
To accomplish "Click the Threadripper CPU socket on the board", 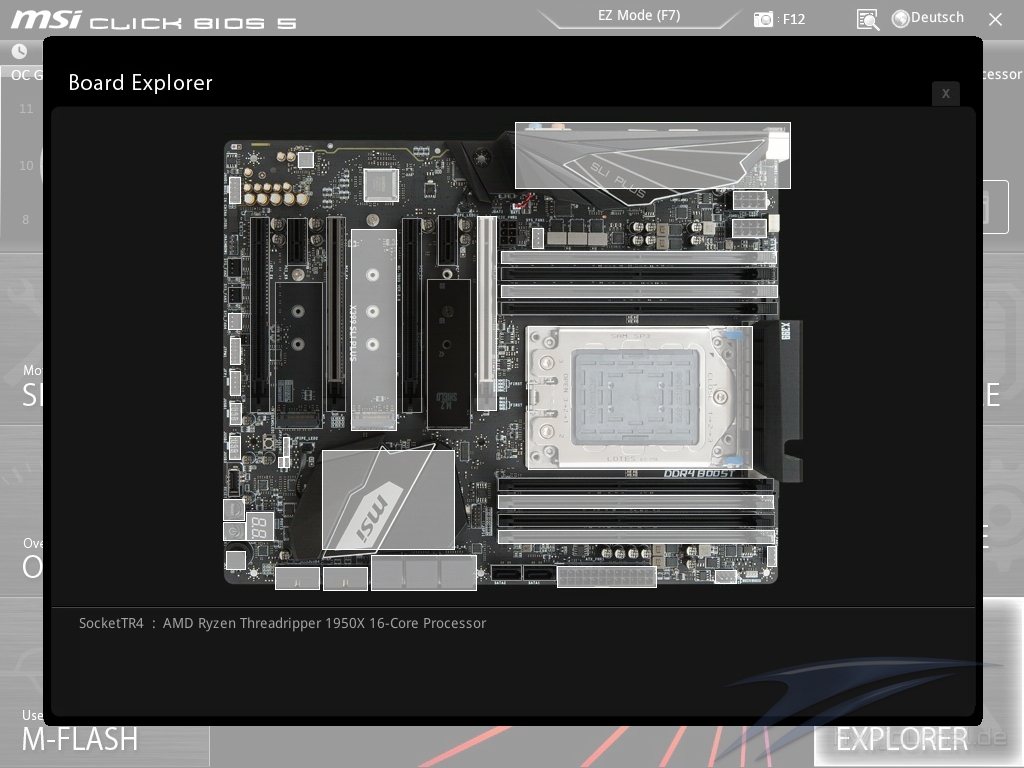I will coord(638,397).
